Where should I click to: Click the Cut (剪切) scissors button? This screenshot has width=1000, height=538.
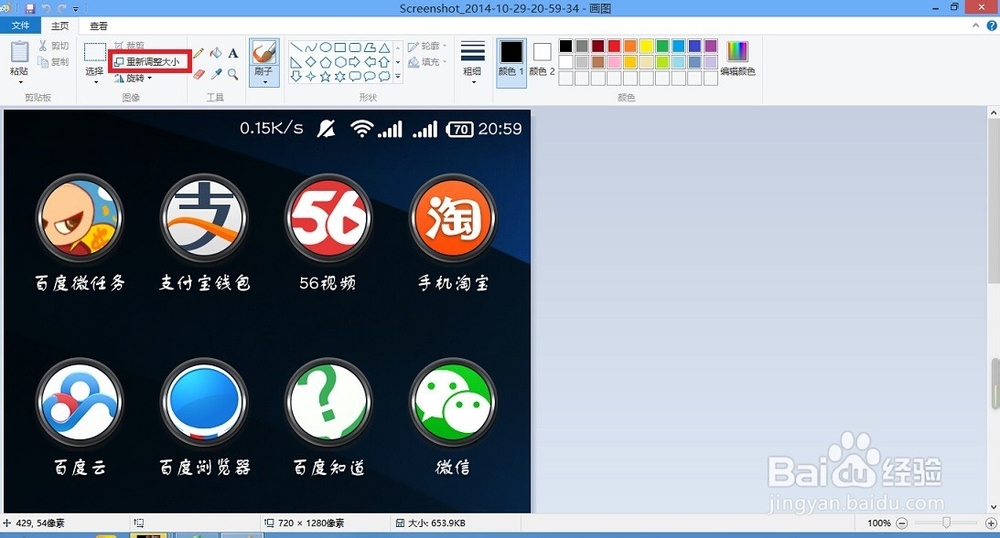click(53, 46)
